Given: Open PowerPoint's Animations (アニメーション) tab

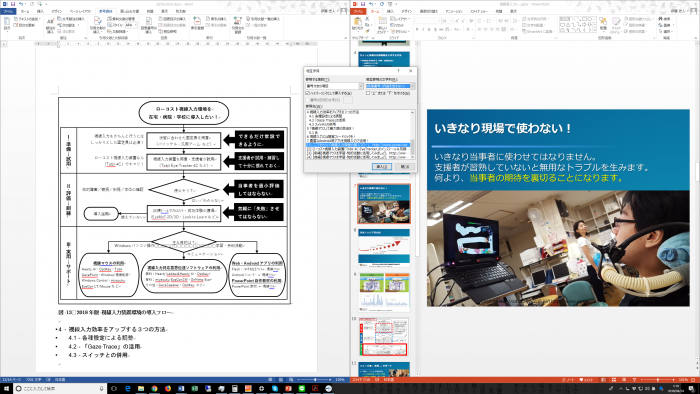Looking at the screenshot, I should coord(454,11).
